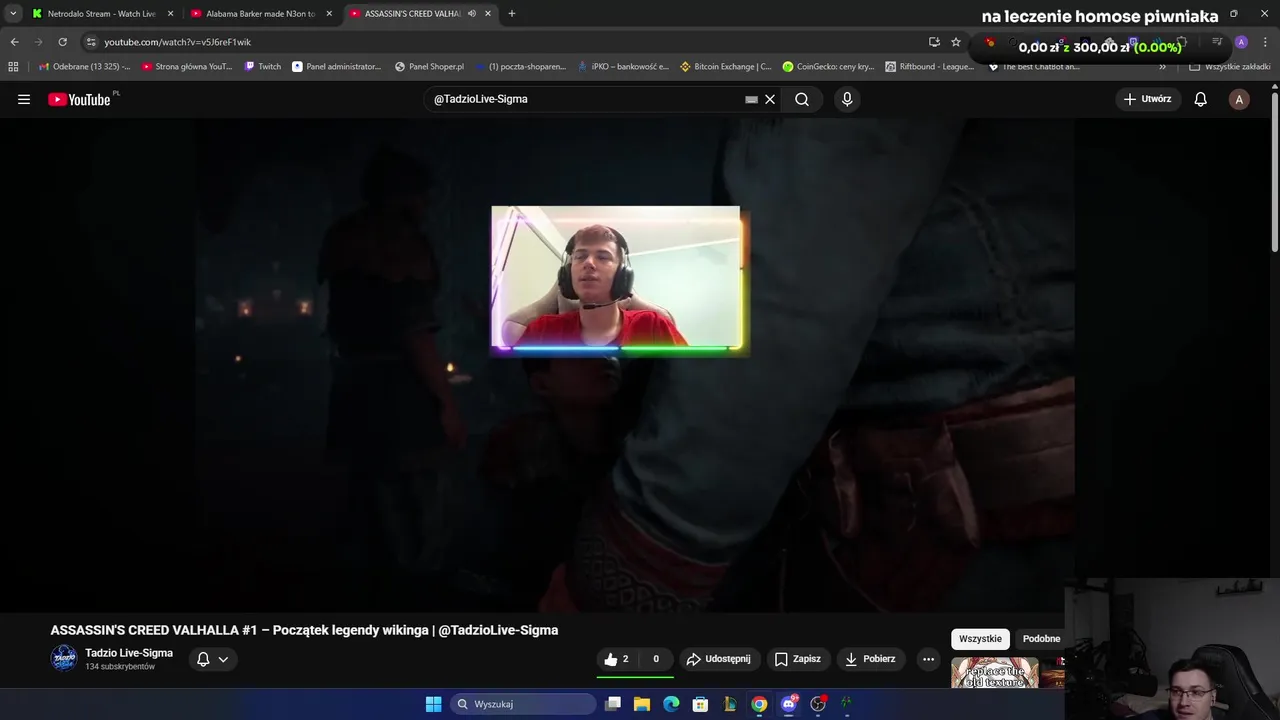The width and height of the screenshot is (1280, 720).
Task: Open Panel administrator bookmark
Action: [x=337, y=67]
